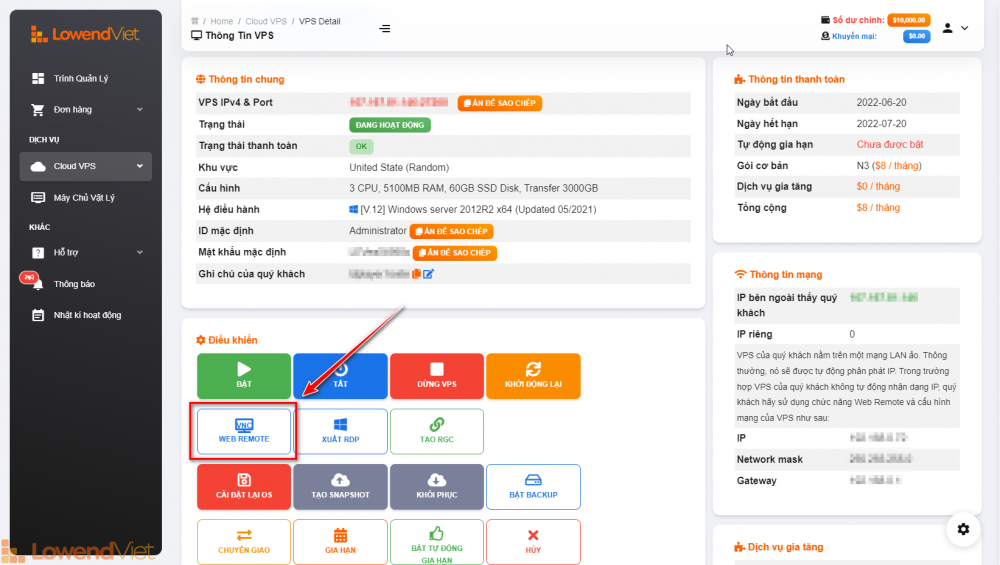Click the United State (Random) region value
The image size is (1000, 565).
coord(399,168)
